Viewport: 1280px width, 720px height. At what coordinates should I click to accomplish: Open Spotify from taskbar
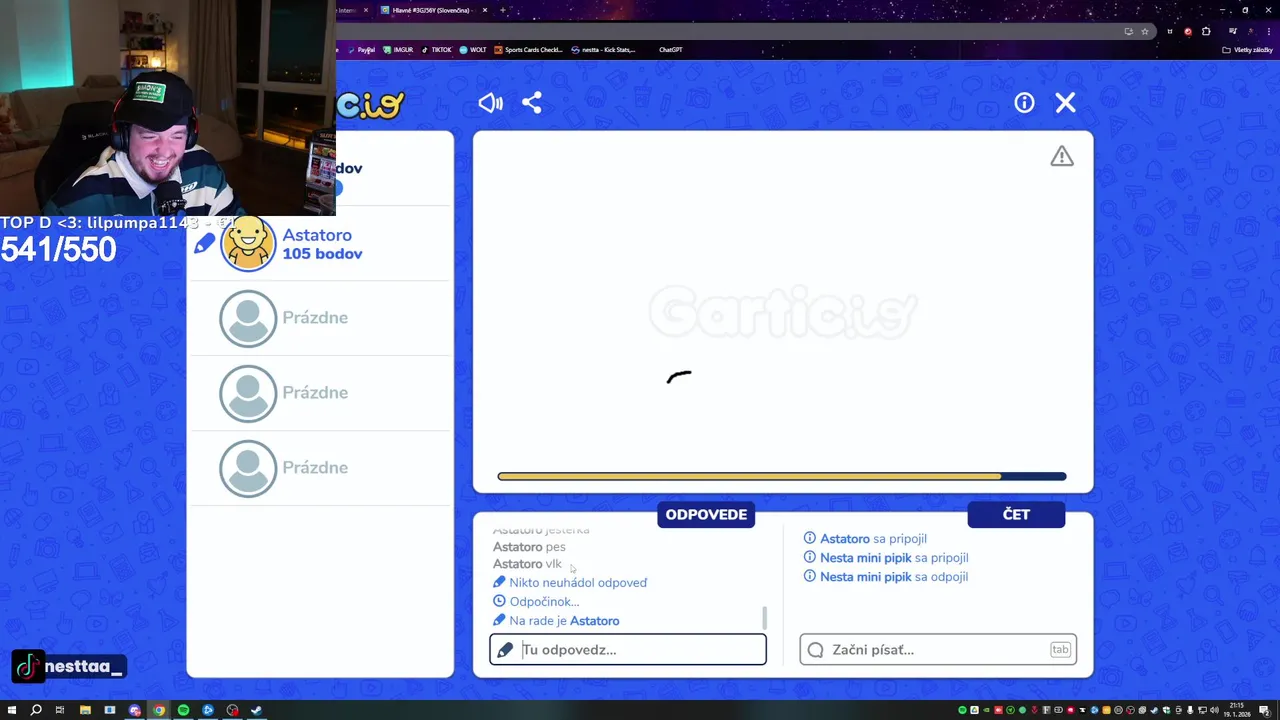click(x=183, y=710)
